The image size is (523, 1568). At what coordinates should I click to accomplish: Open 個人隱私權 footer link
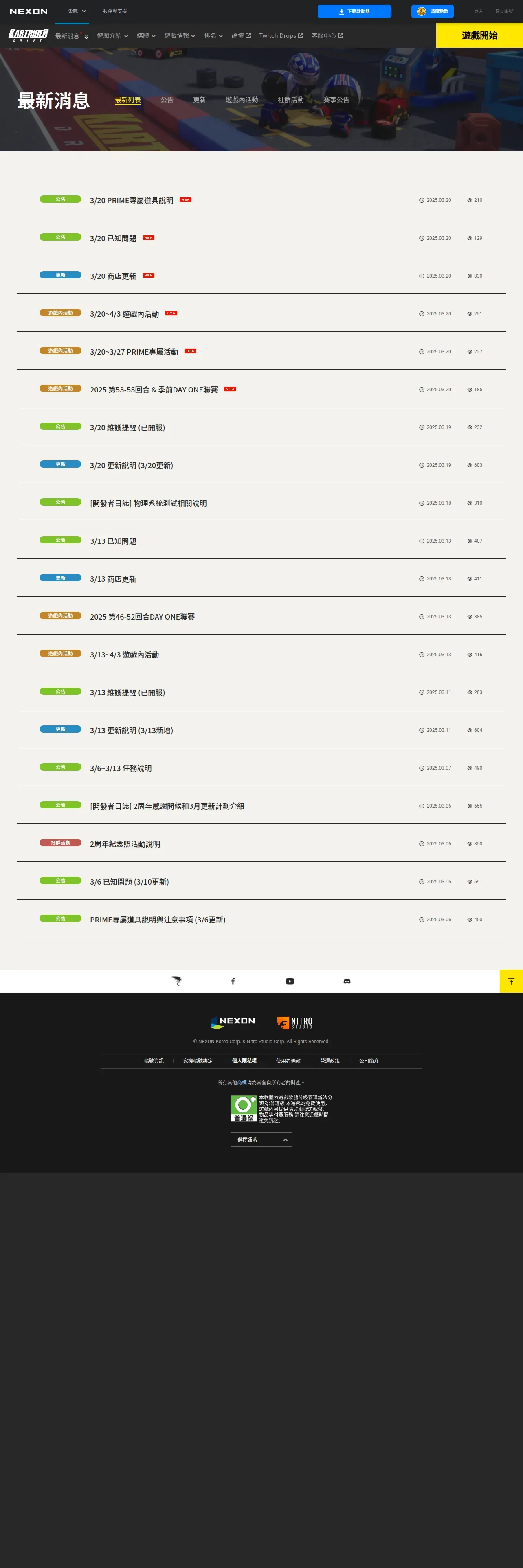[x=244, y=1061]
